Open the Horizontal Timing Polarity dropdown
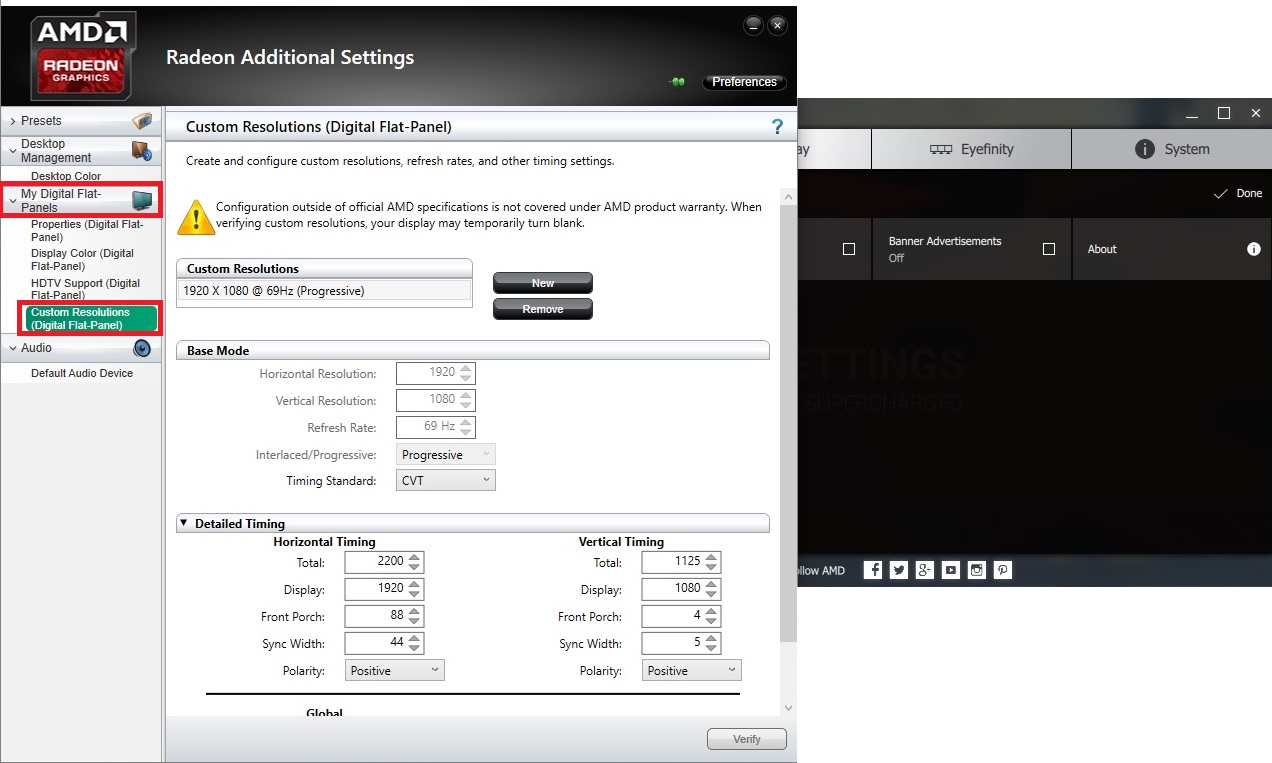Screen dimensions: 1272x763 394,670
